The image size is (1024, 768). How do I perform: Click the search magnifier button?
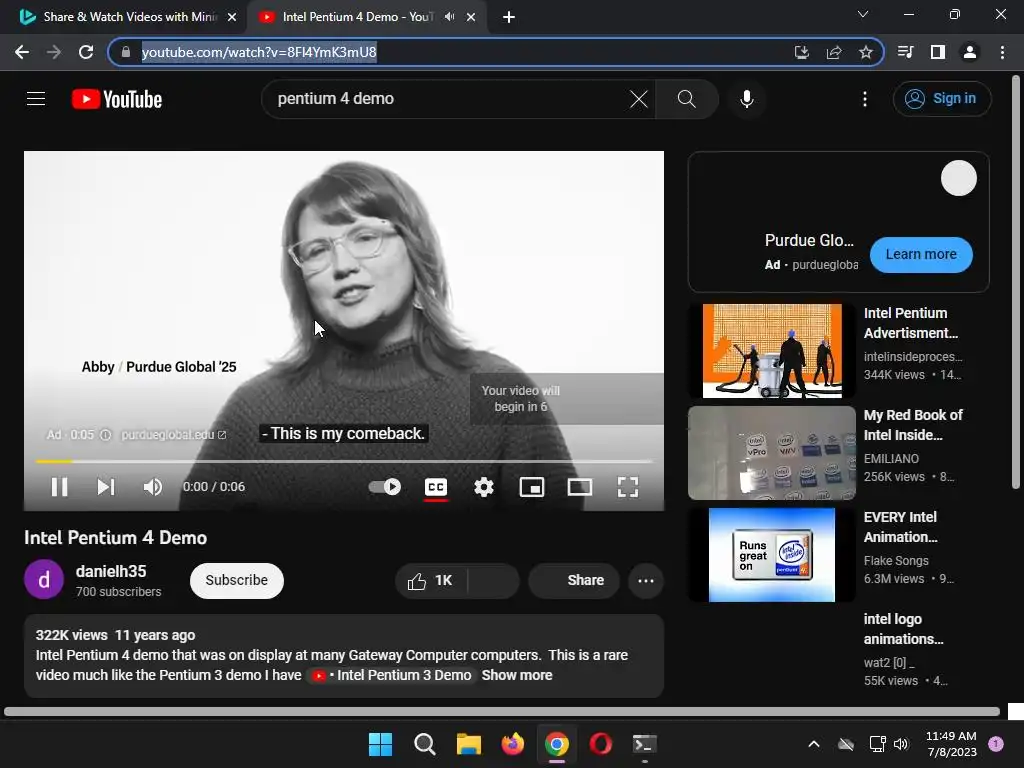pyautogui.click(x=686, y=99)
